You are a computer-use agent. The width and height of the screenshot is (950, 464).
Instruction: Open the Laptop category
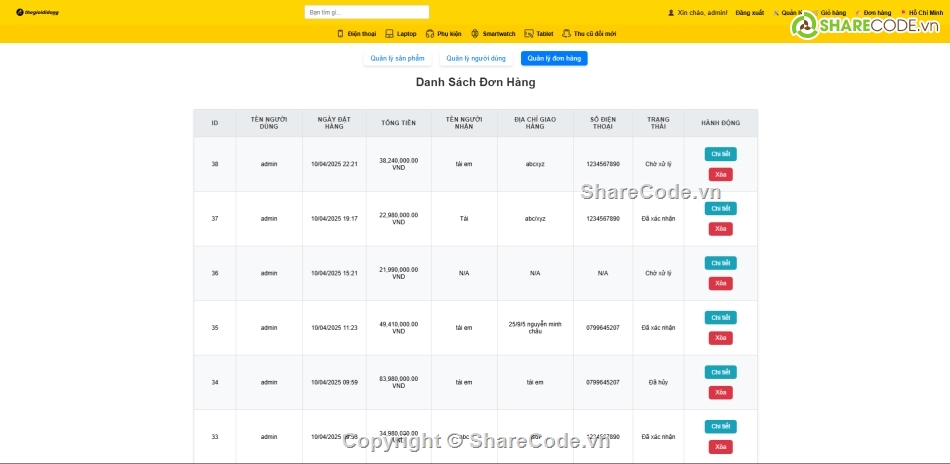click(x=401, y=34)
